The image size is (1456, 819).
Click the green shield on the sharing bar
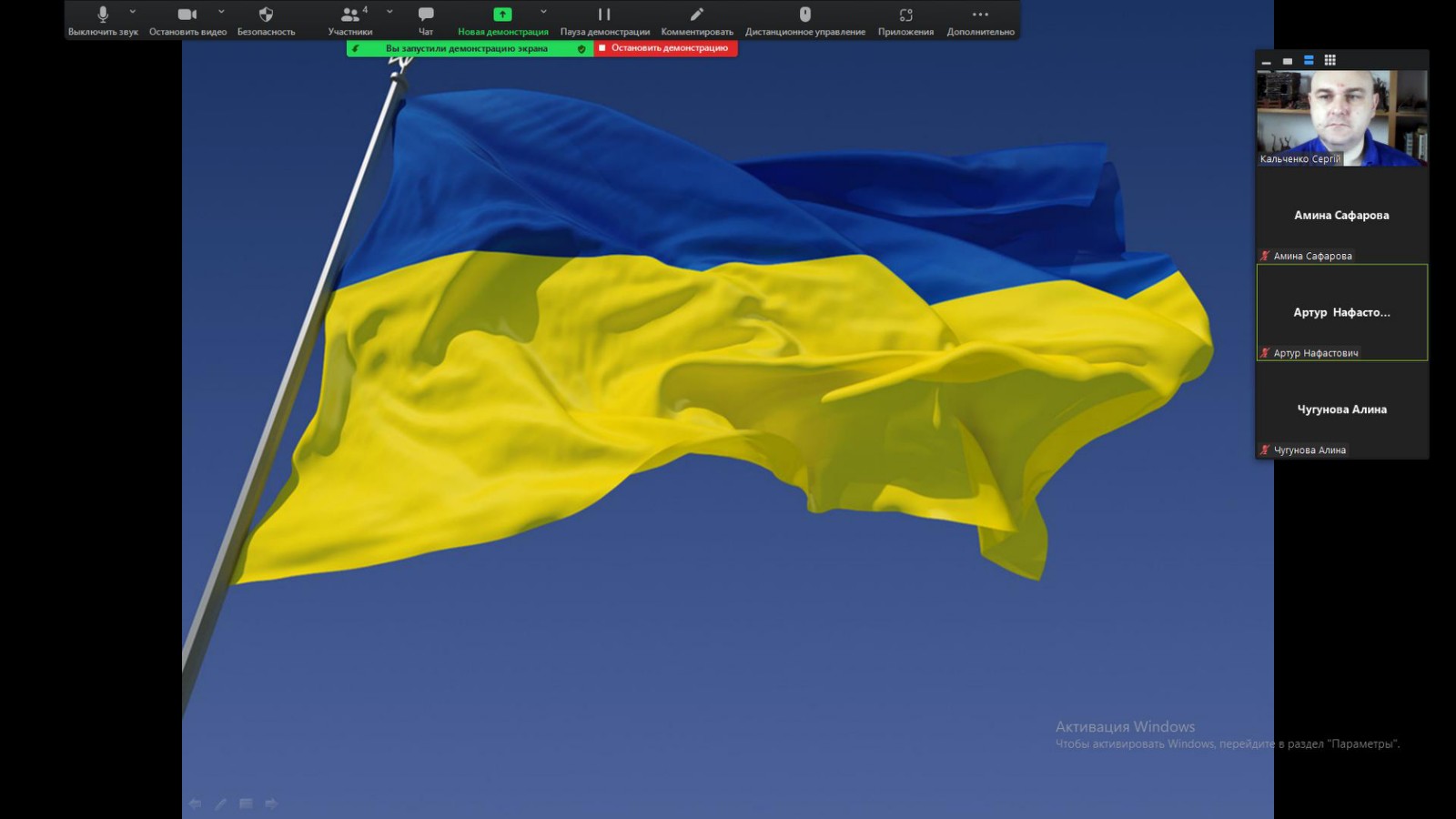(581, 49)
